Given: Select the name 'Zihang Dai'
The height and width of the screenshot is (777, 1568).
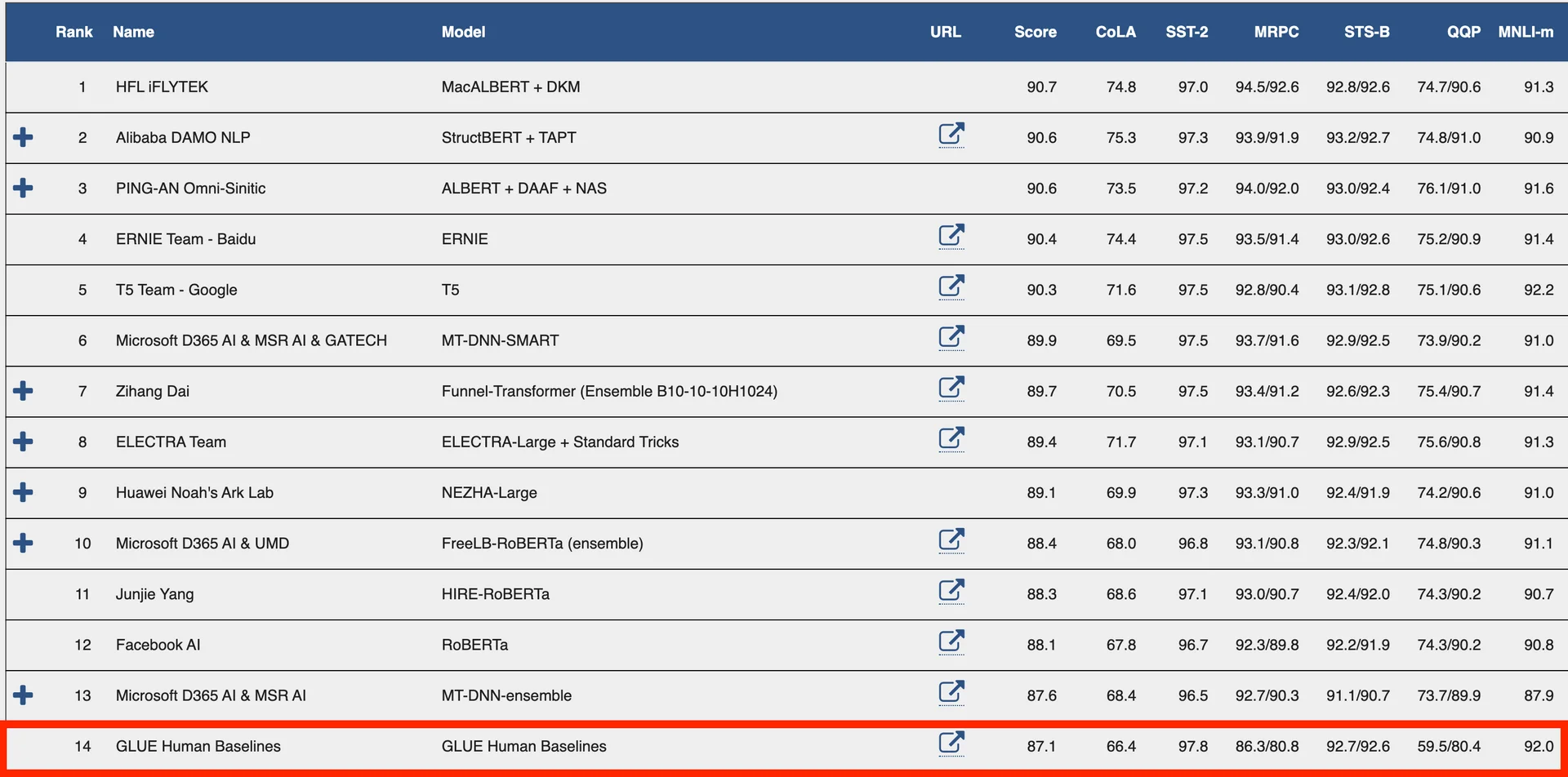Looking at the screenshot, I should pyautogui.click(x=153, y=391).
